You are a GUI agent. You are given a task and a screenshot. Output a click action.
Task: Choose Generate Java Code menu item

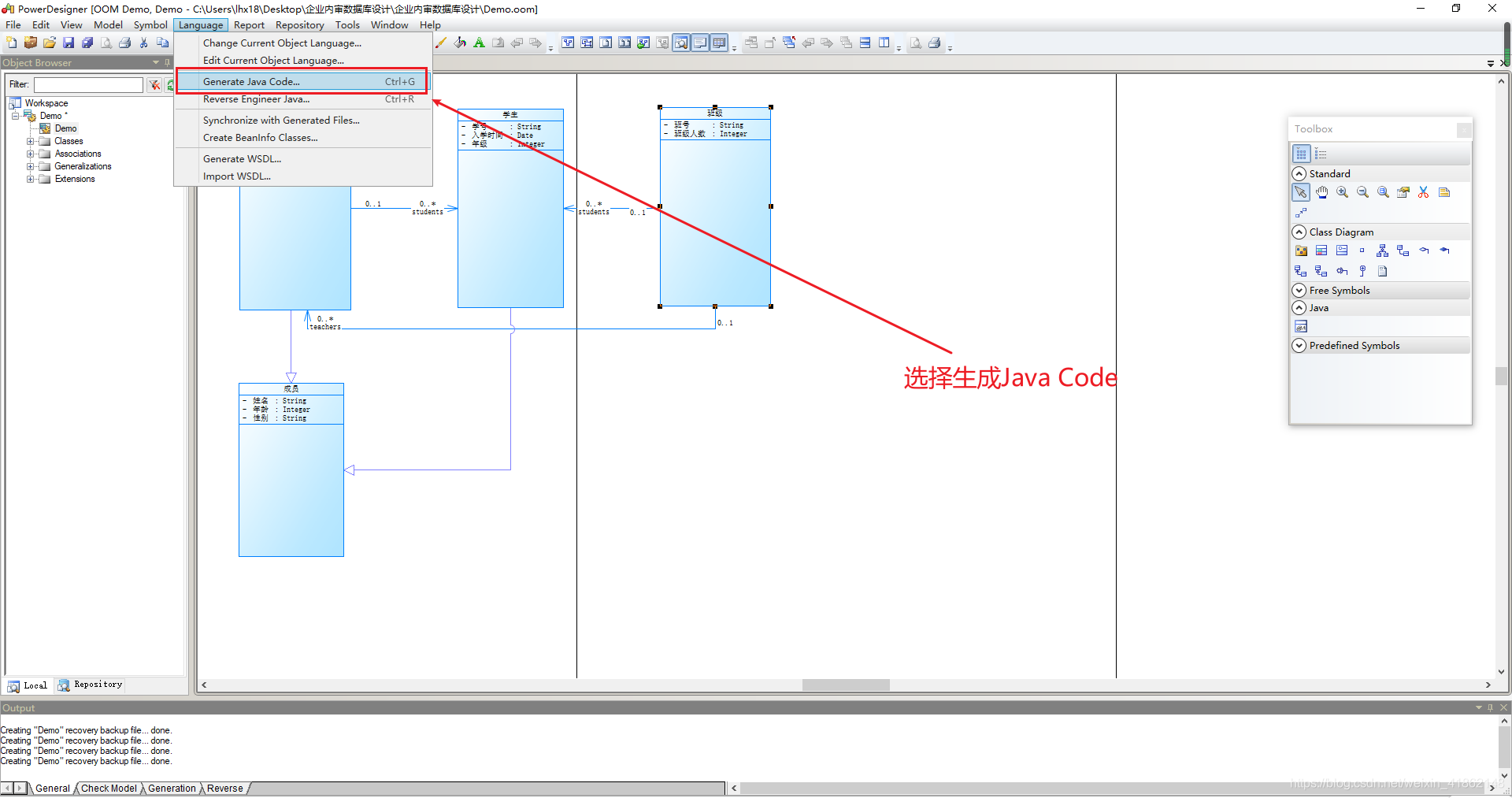303,81
